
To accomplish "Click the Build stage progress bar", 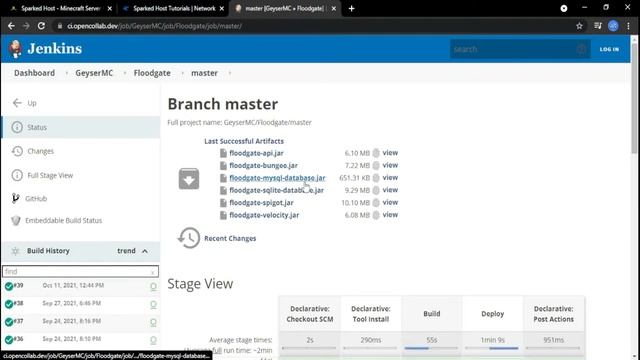I will coord(431,348).
